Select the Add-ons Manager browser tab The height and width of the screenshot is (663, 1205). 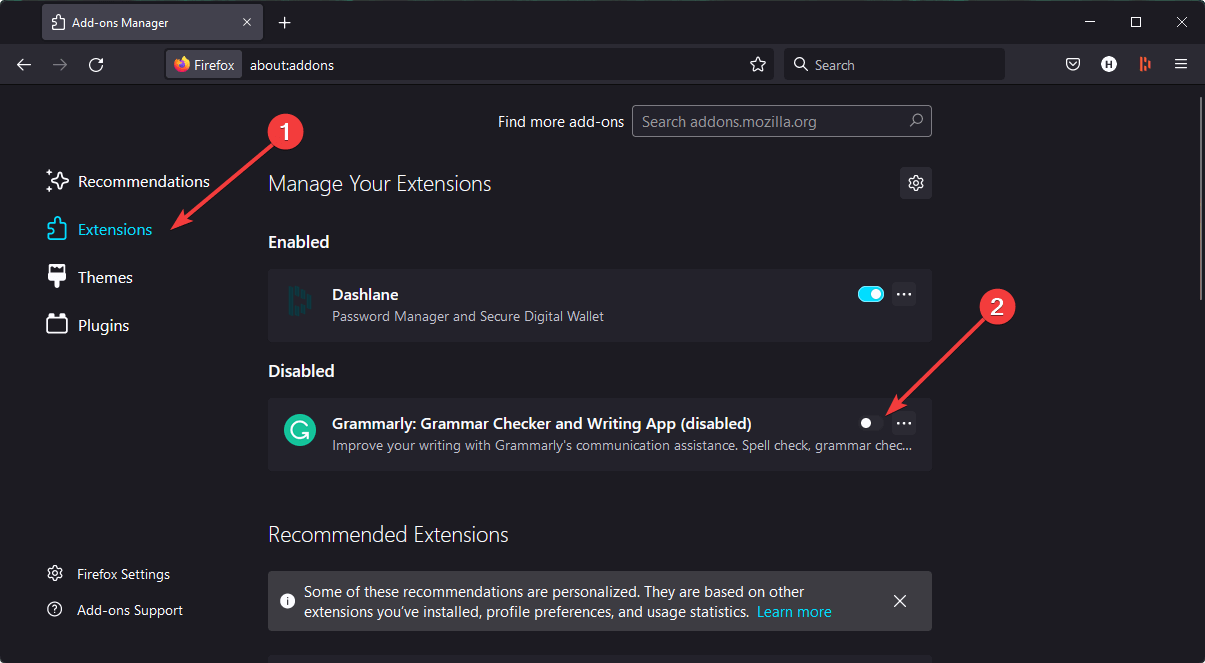coord(154,22)
